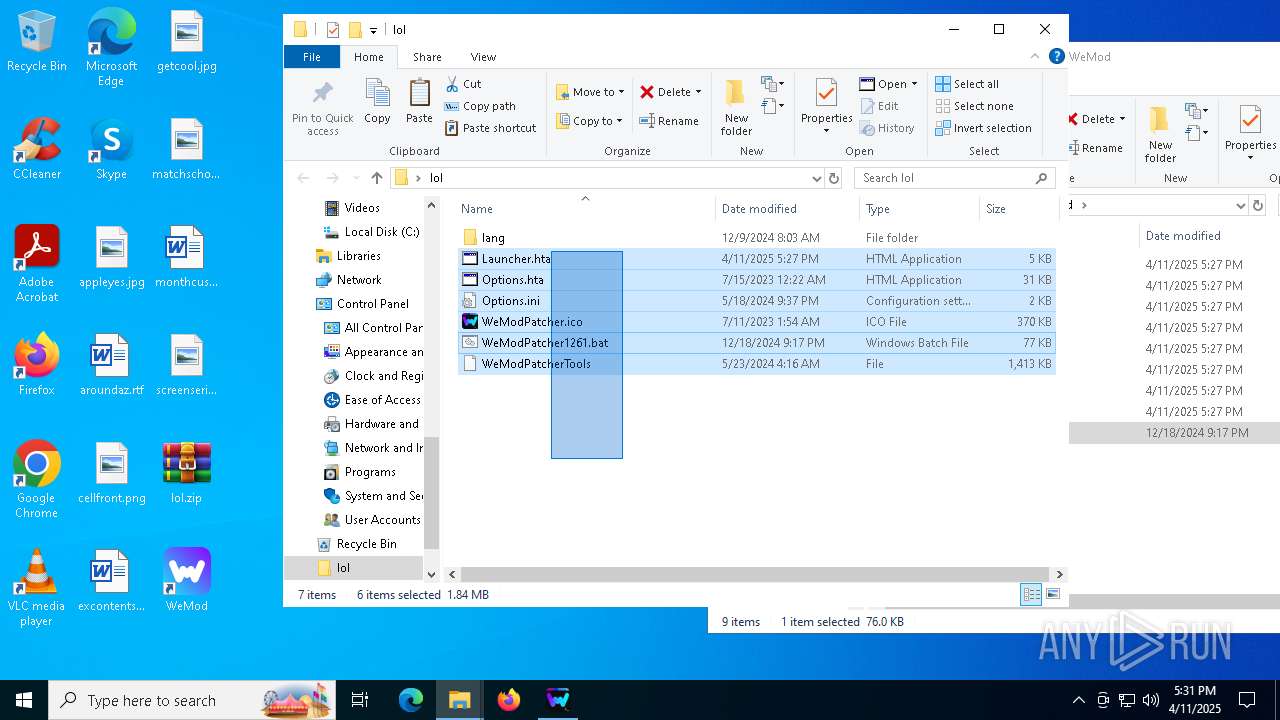Open VLC media player desktop icon
The image size is (1280, 720).
coord(37,588)
